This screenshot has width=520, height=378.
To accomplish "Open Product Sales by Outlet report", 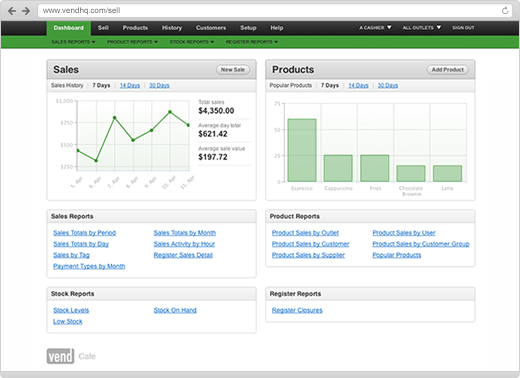I will coord(305,233).
